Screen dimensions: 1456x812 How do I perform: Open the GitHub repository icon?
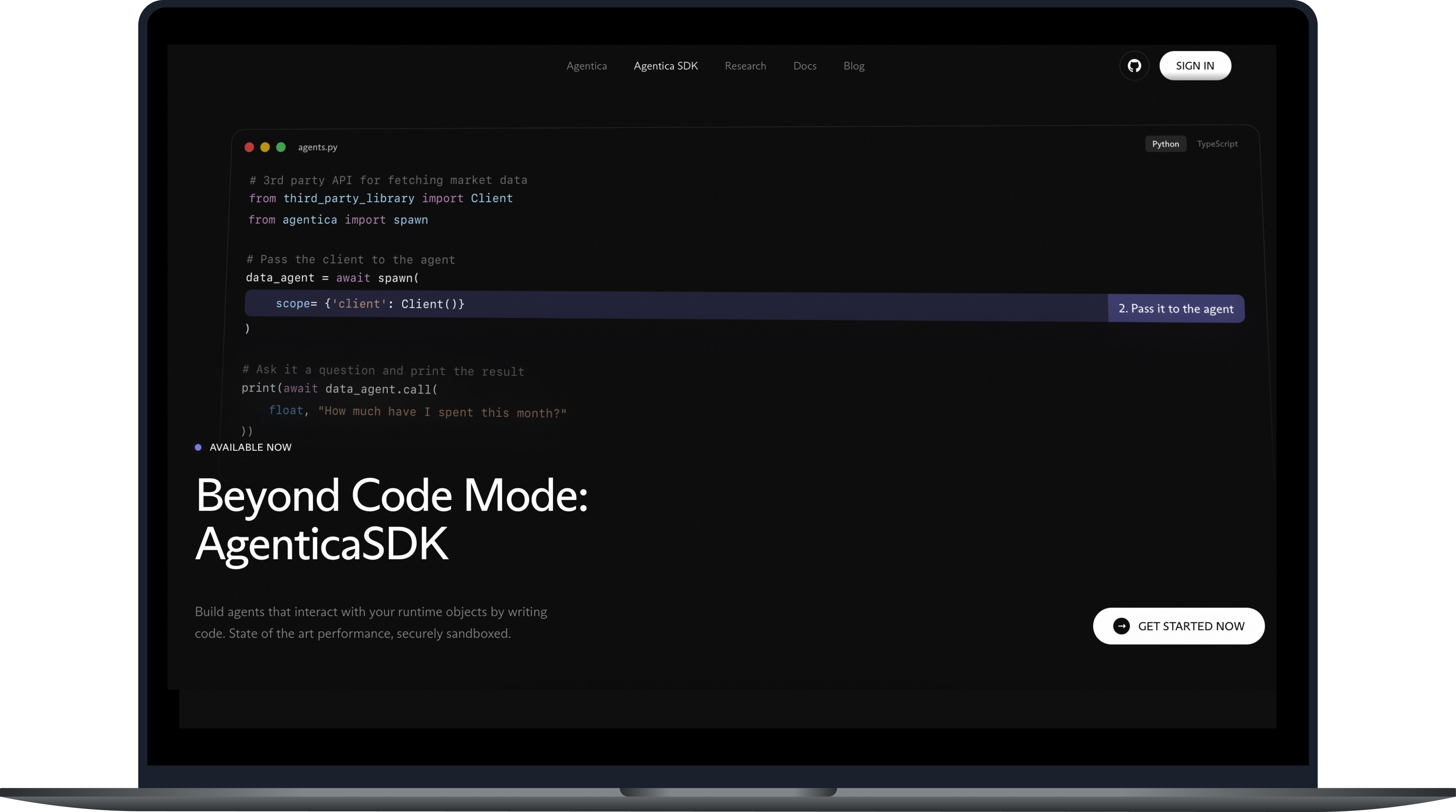pos(1134,66)
